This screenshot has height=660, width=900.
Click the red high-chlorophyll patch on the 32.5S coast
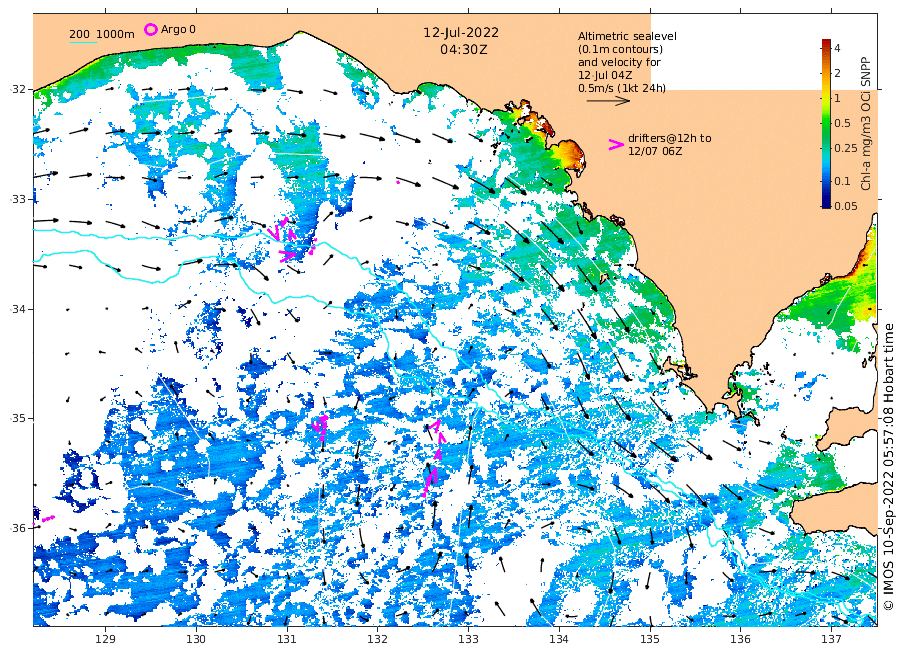[572, 154]
